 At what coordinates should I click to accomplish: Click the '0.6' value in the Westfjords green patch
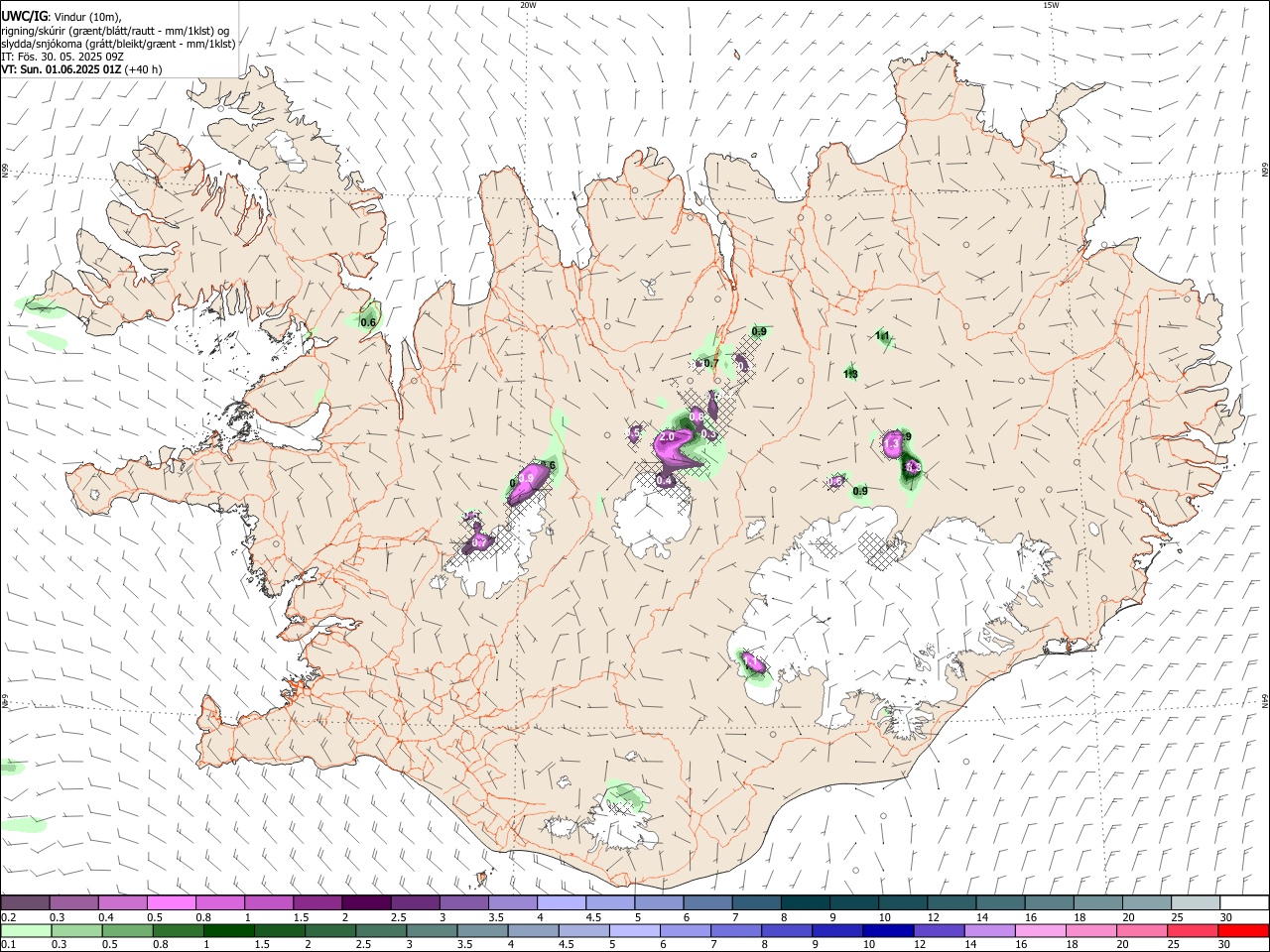[368, 322]
